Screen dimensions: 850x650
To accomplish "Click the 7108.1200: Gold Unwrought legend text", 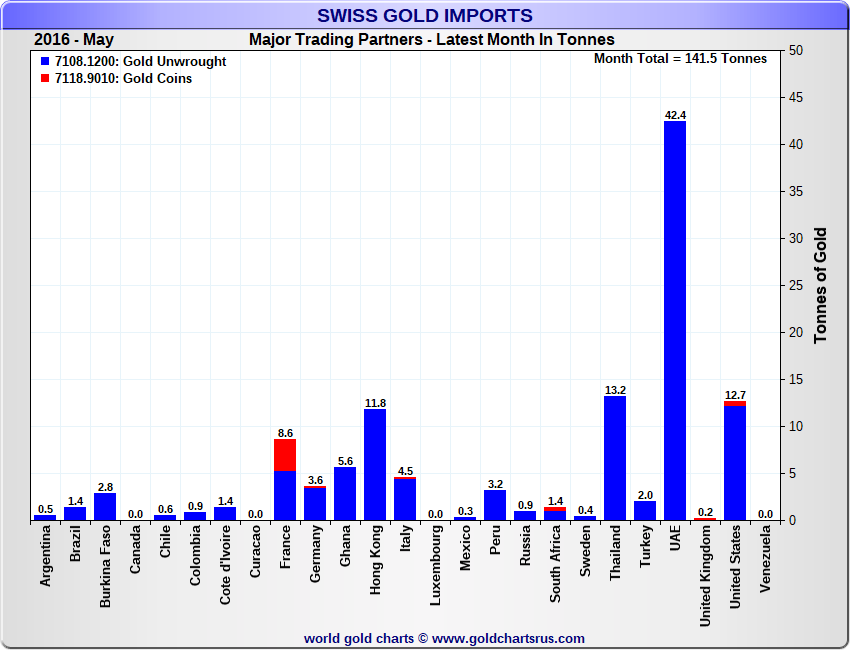I will 140,62.
